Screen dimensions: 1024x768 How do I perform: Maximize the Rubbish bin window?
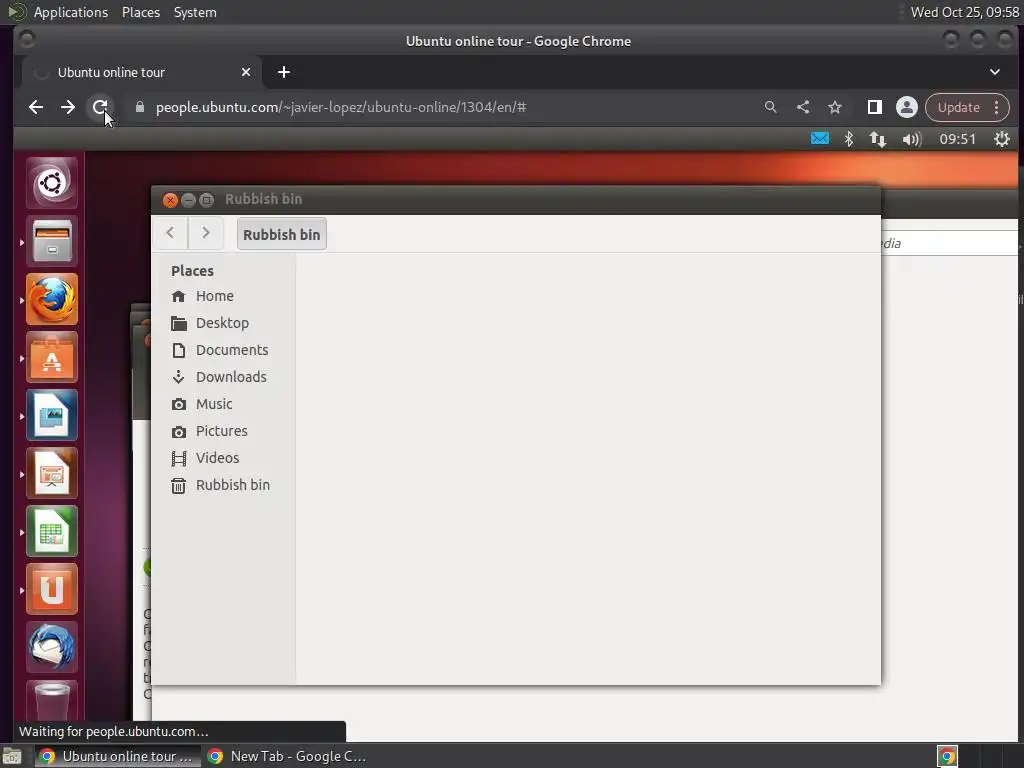[206, 200]
